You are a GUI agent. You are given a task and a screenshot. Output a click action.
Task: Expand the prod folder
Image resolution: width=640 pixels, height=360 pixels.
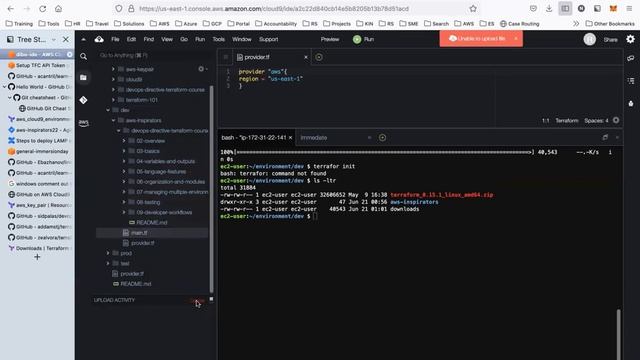coord(108,253)
